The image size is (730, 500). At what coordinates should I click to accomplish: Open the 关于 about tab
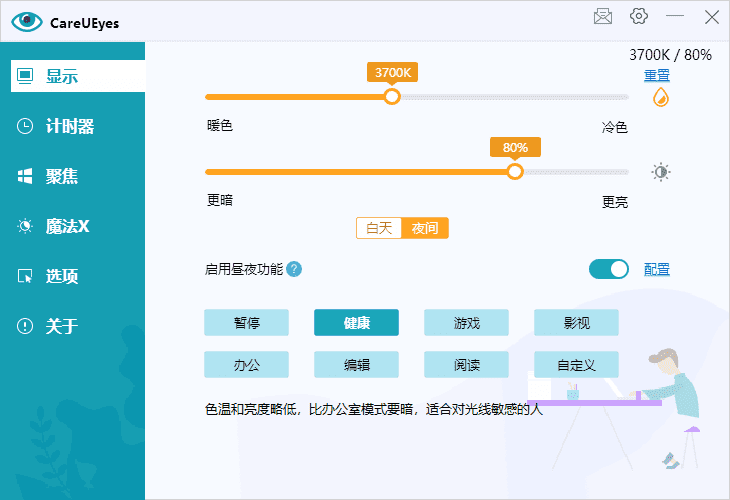pos(62,326)
